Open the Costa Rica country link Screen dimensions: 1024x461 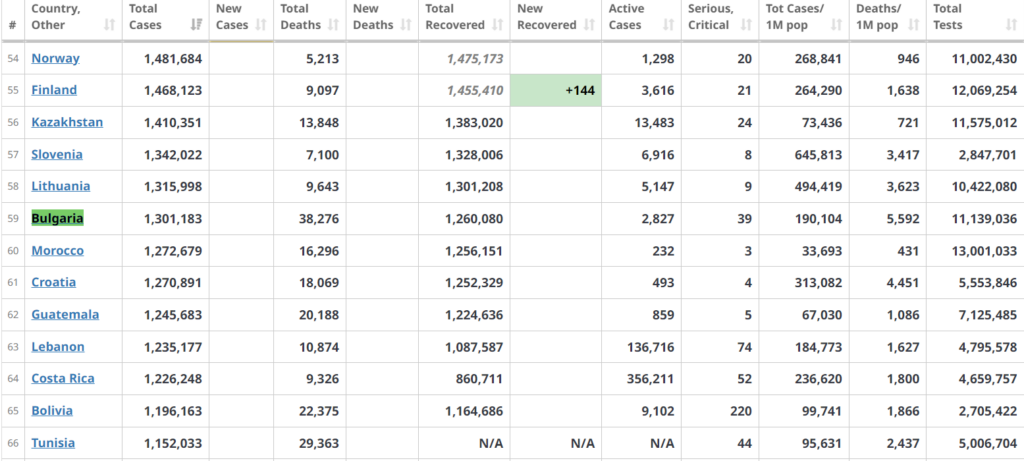(63, 378)
